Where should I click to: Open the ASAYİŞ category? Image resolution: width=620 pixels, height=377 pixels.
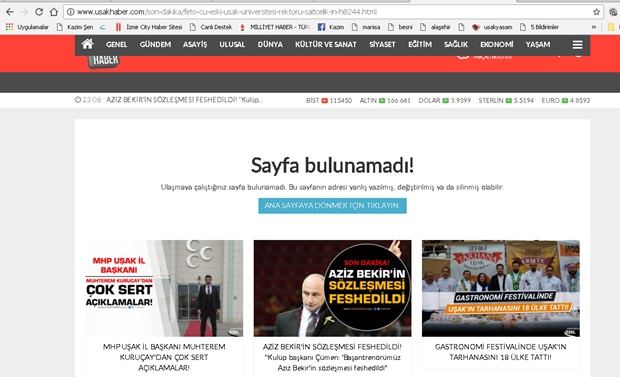tap(195, 45)
